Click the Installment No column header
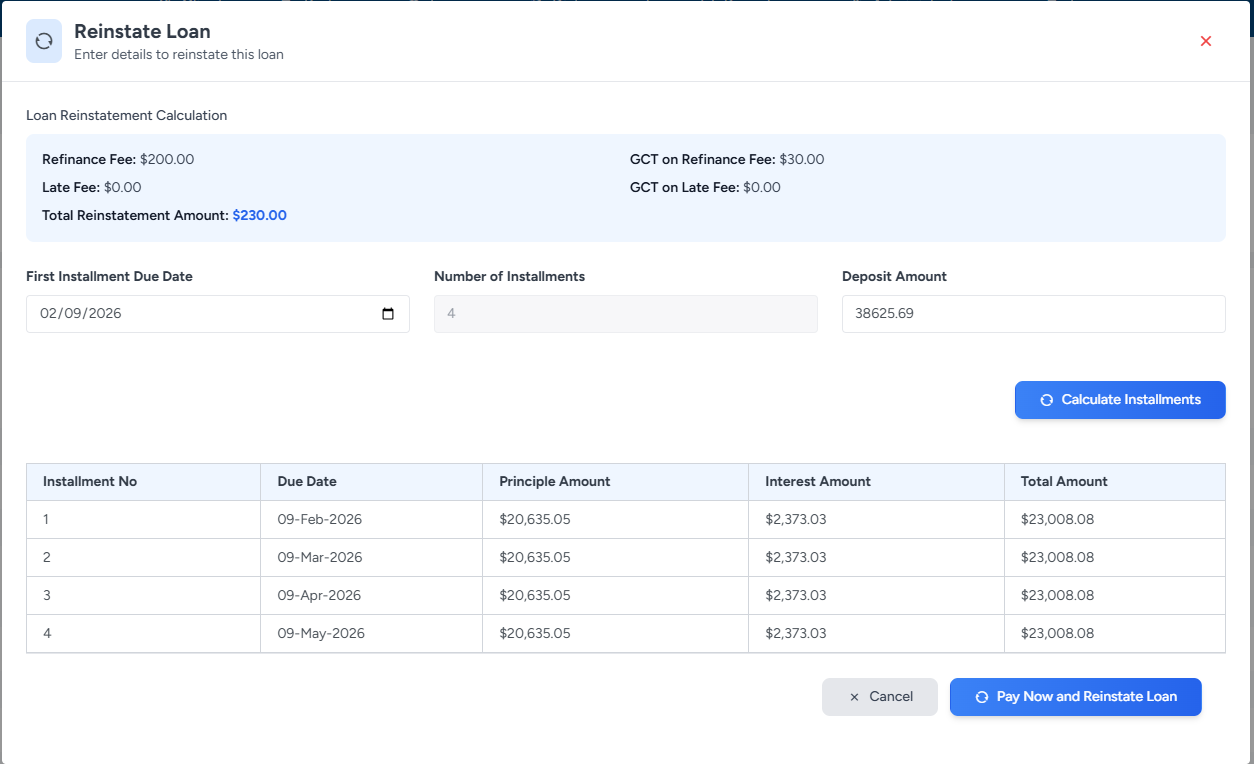 point(90,482)
